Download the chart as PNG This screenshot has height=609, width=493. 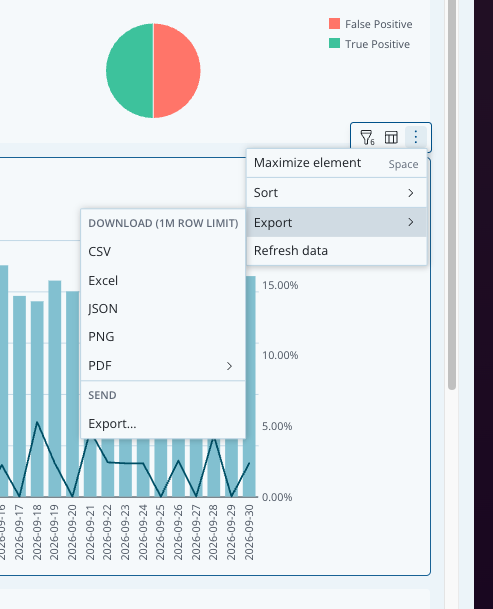163,336
